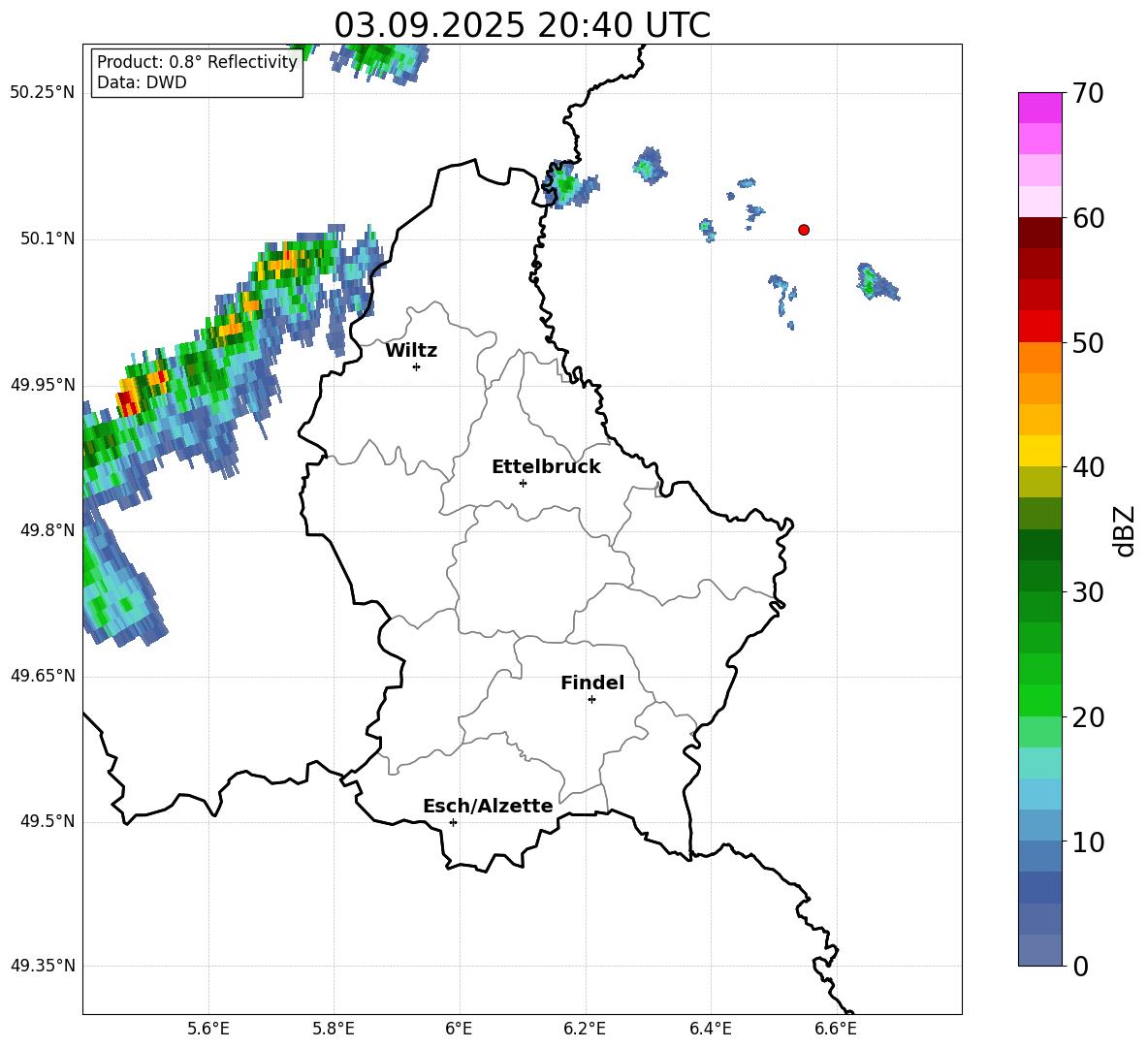Click the 6.6°E longitude label

tap(836, 1029)
